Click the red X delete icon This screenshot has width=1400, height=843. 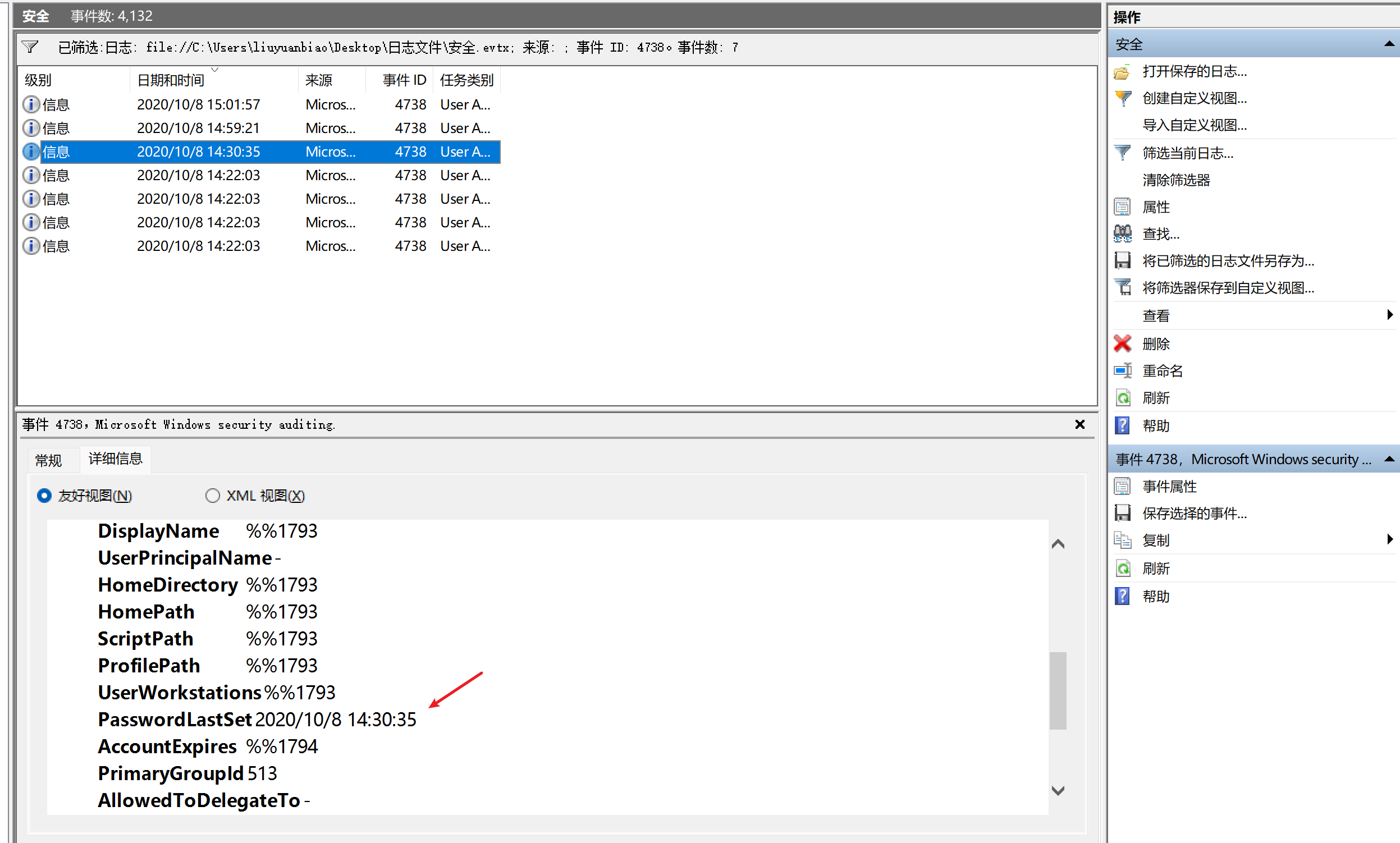[x=1122, y=343]
